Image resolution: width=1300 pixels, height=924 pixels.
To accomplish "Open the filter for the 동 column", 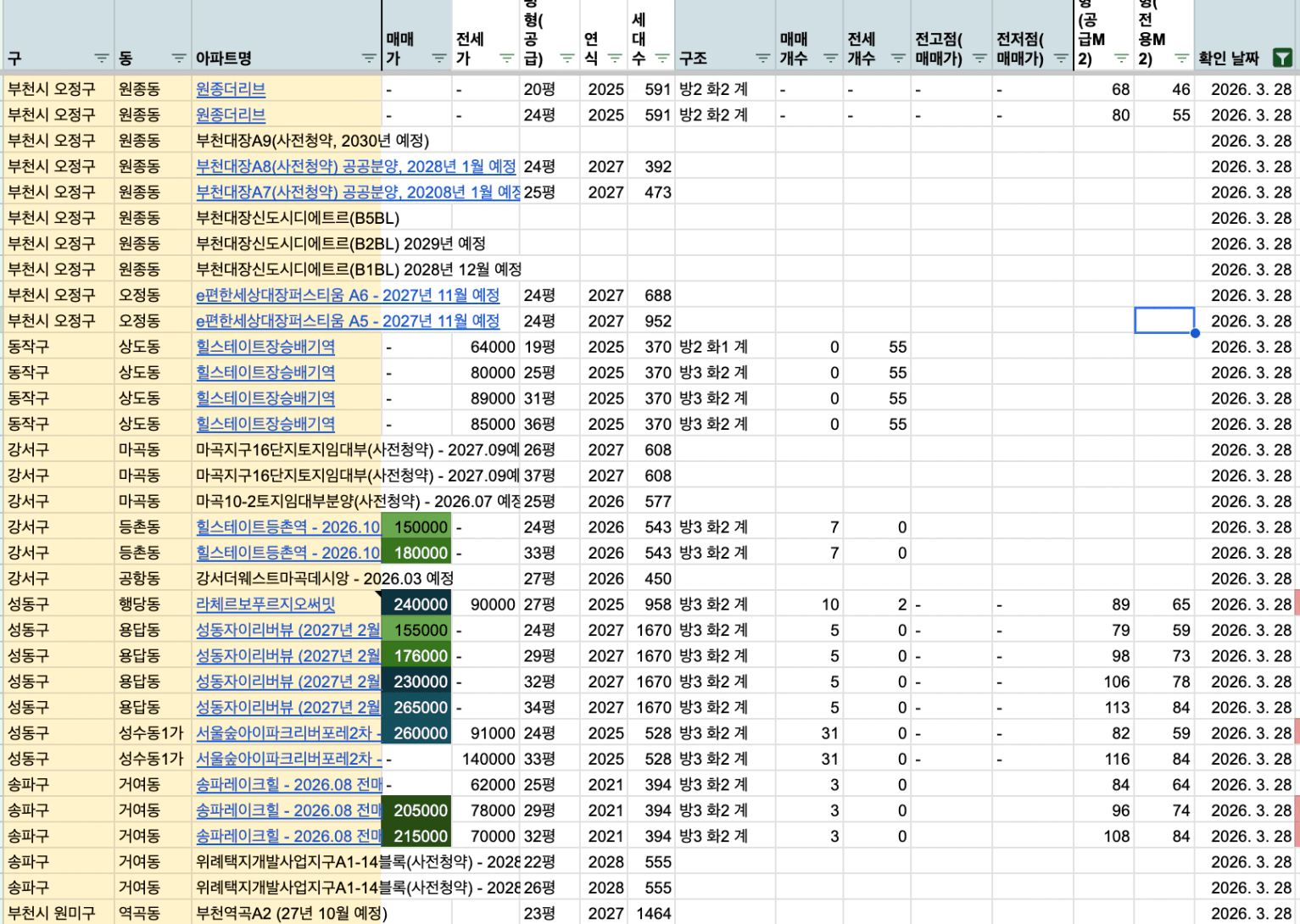I will [178, 58].
